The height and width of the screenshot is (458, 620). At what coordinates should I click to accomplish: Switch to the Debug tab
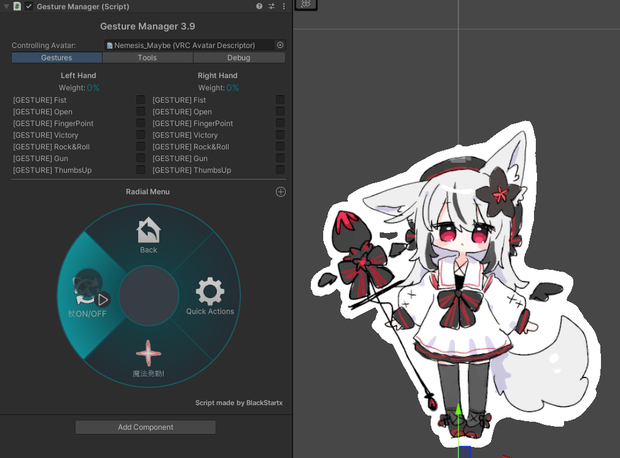(x=239, y=58)
